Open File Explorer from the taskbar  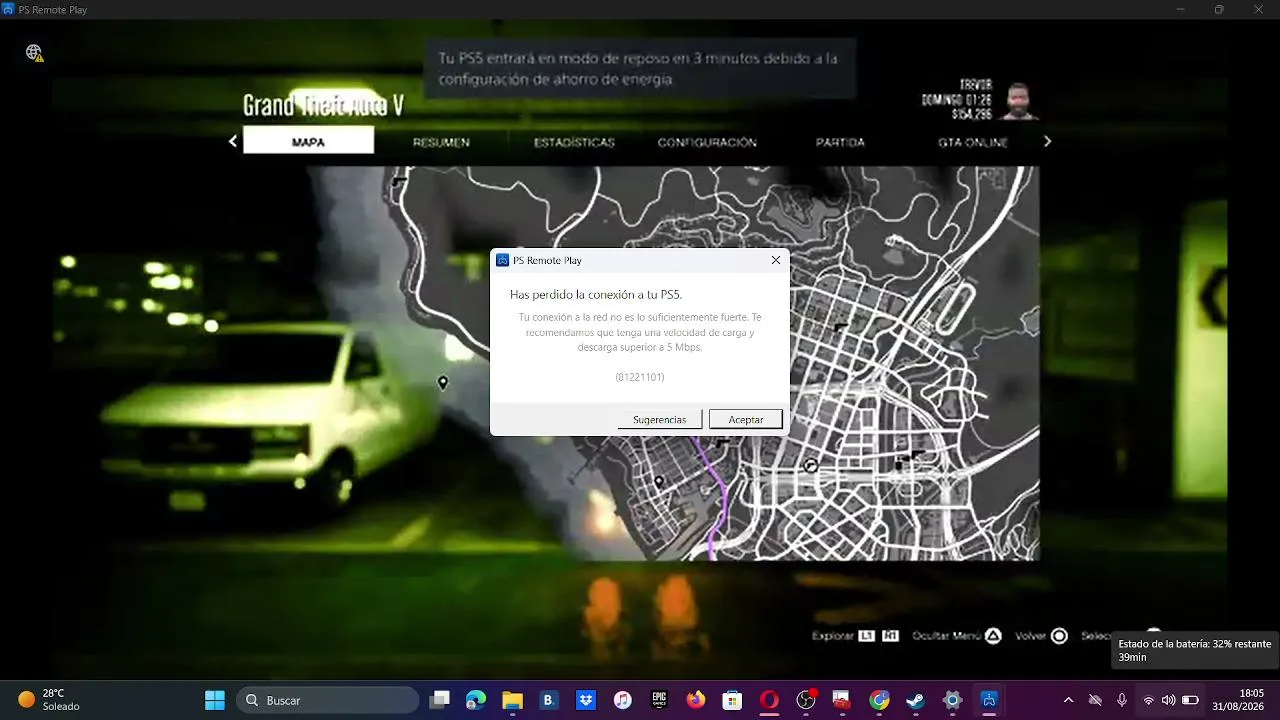tap(512, 700)
